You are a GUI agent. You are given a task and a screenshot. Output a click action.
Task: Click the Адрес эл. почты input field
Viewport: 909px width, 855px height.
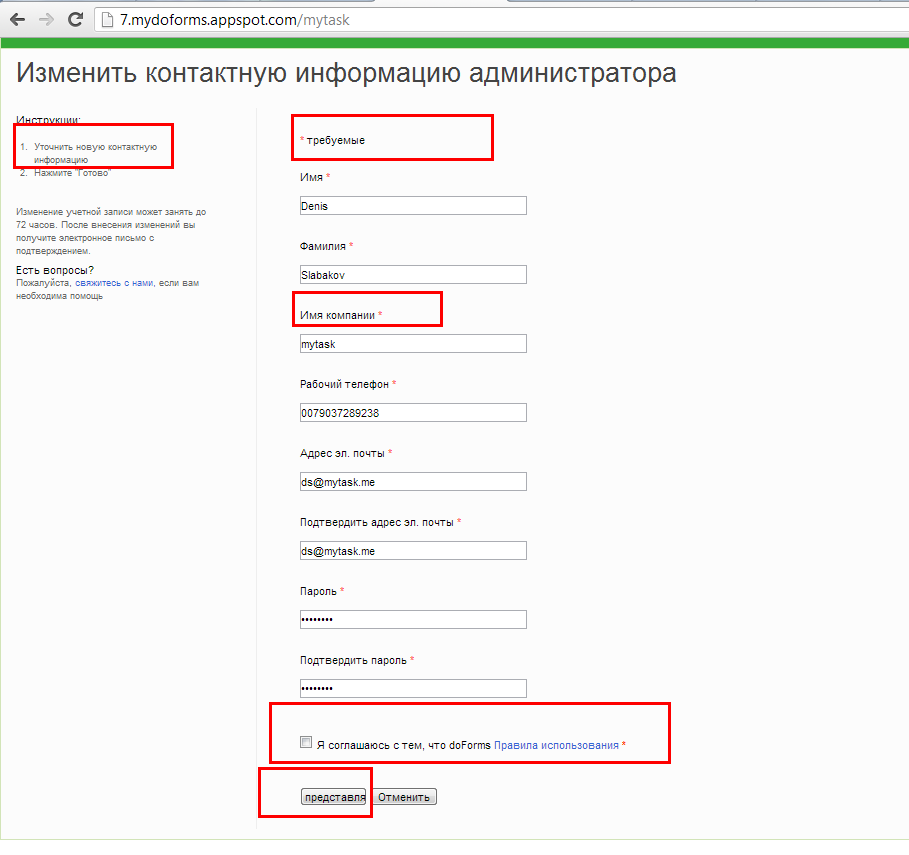coord(413,482)
